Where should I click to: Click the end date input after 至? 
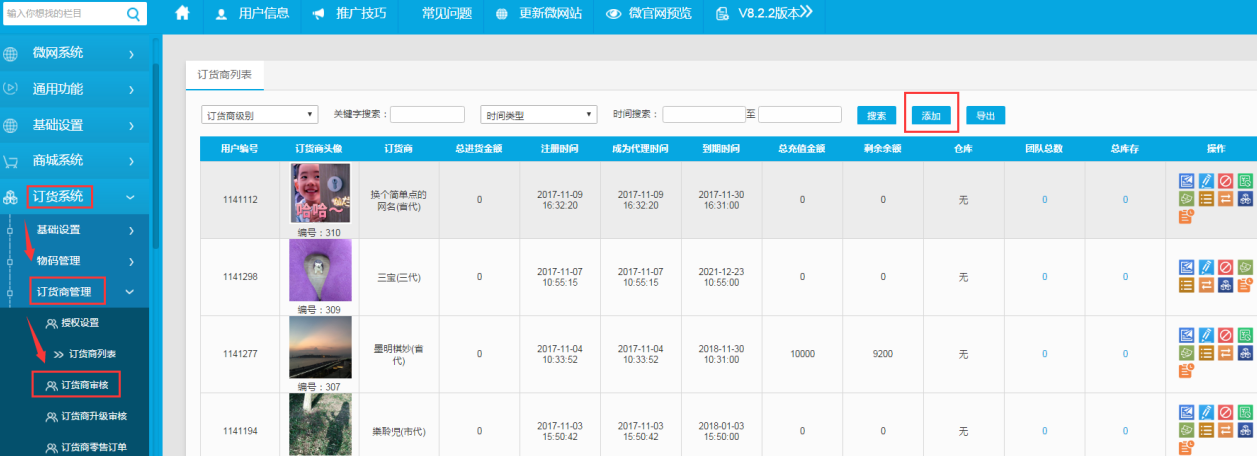click(x=799, y=115)
